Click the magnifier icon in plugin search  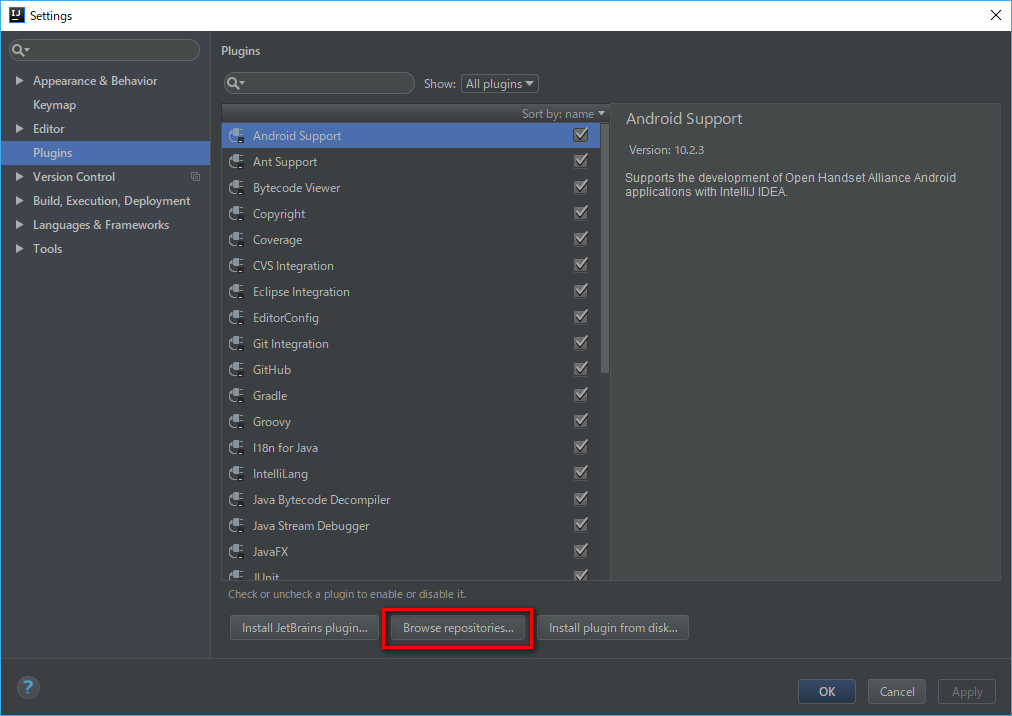coord(235,83)
